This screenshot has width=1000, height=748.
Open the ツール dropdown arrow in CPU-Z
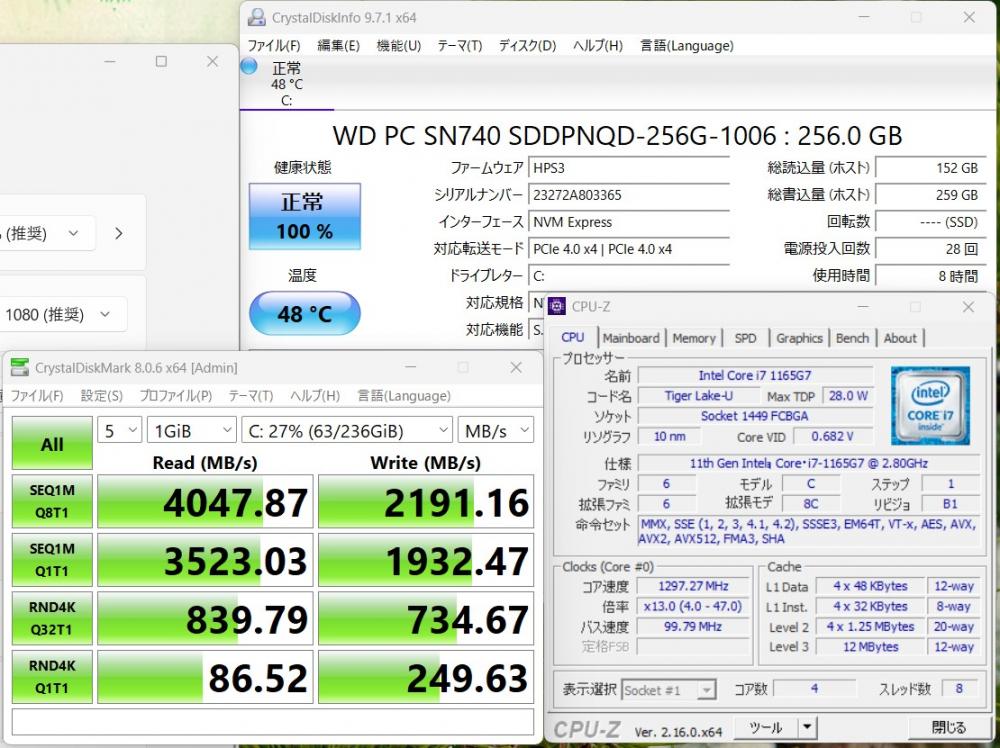(807, 728)
